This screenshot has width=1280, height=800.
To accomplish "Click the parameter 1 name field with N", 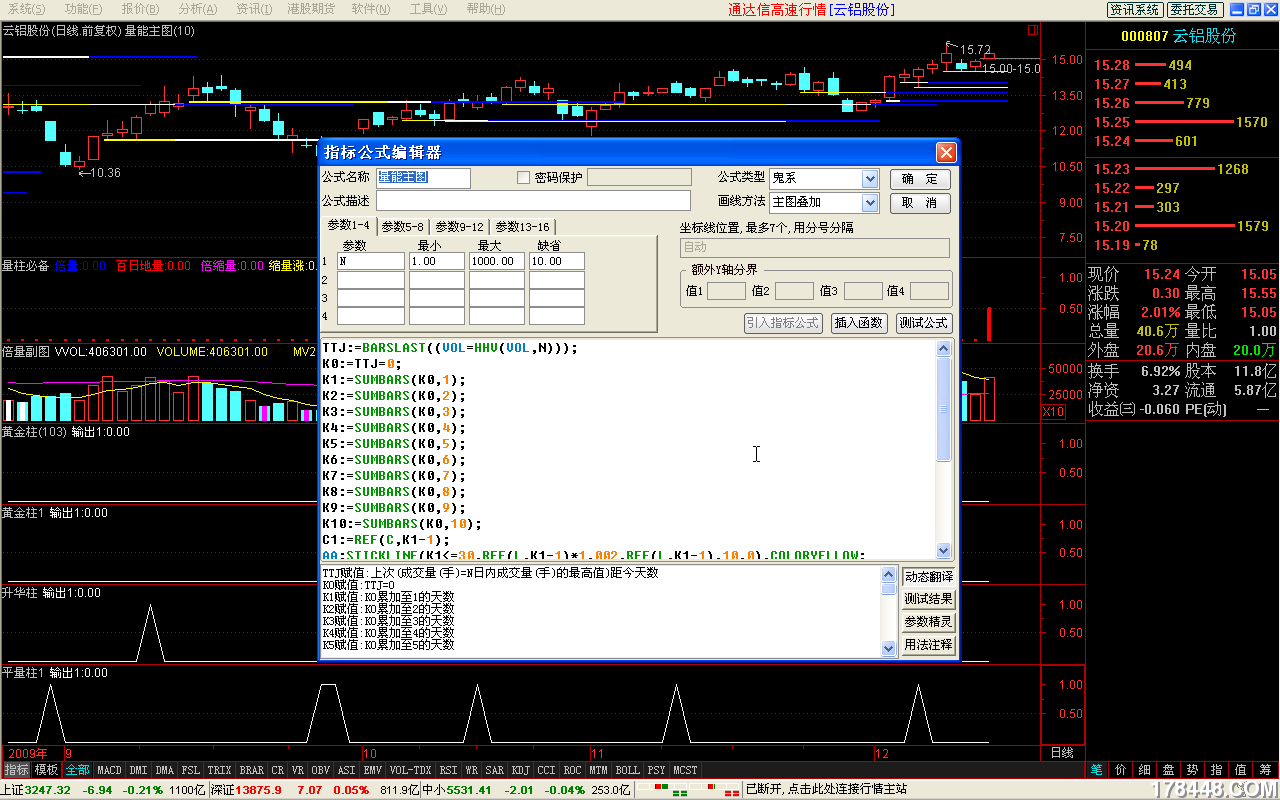I will (x=371, y=261).
